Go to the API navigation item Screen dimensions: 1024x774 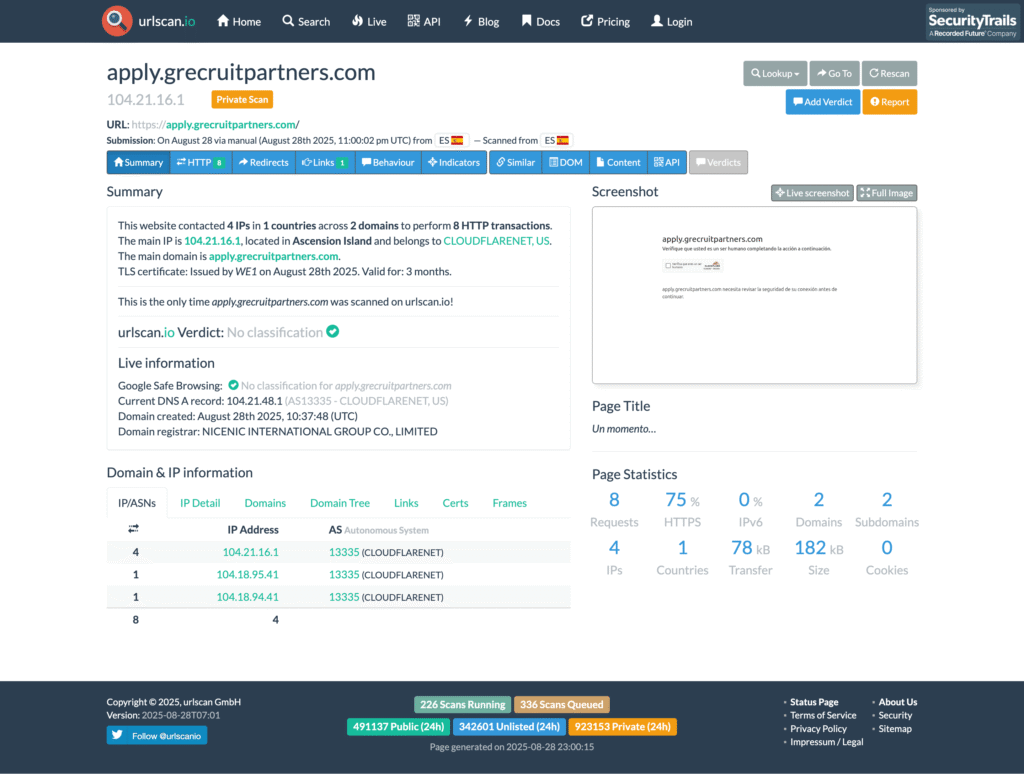(x=424, y=21)
